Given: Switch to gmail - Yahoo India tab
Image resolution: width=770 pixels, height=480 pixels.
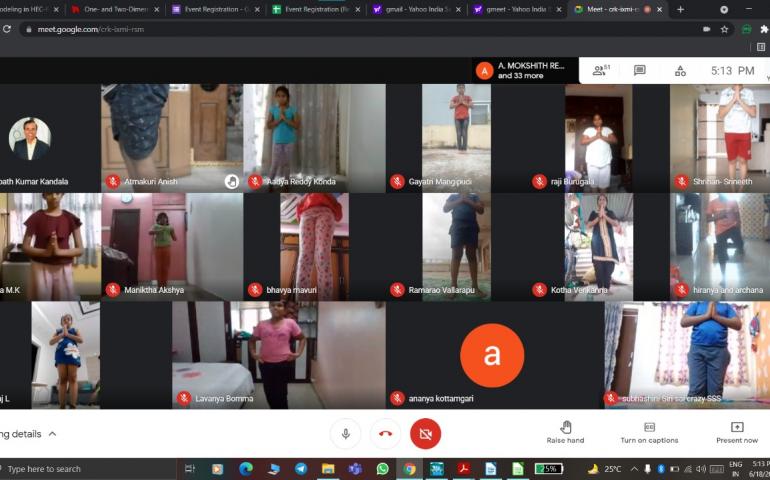Looking at the screenshot, I should coord(417,9).
